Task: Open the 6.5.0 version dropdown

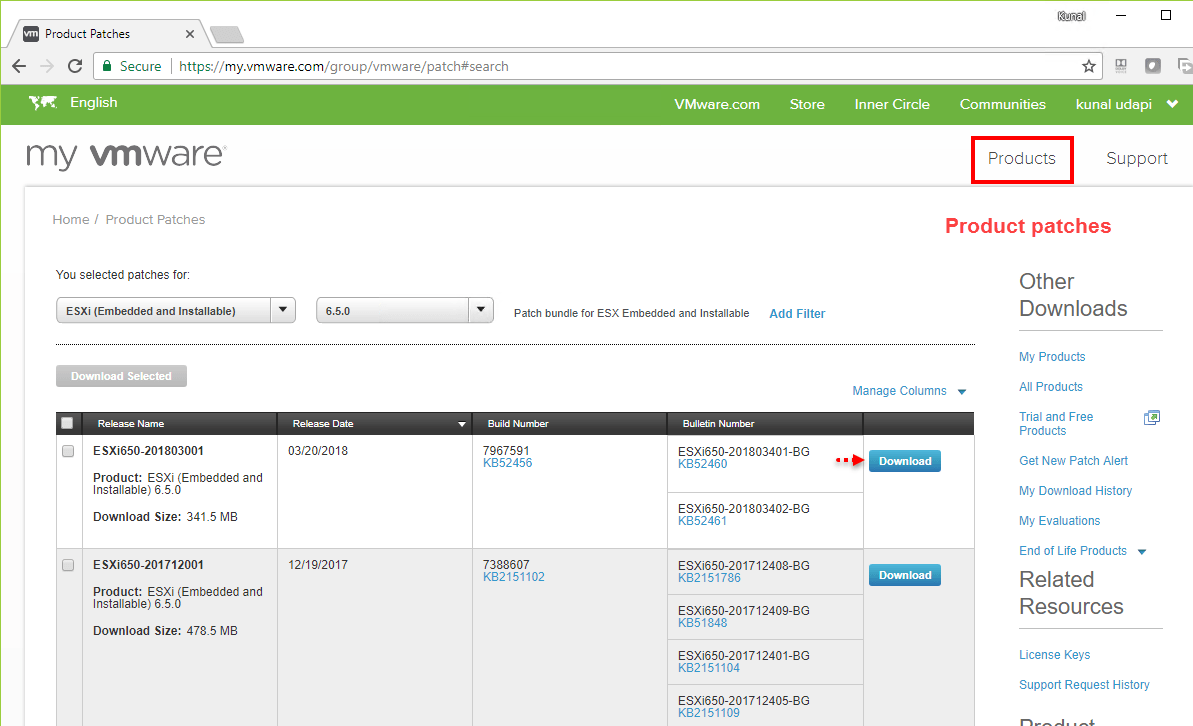Action: pos(481,310)
